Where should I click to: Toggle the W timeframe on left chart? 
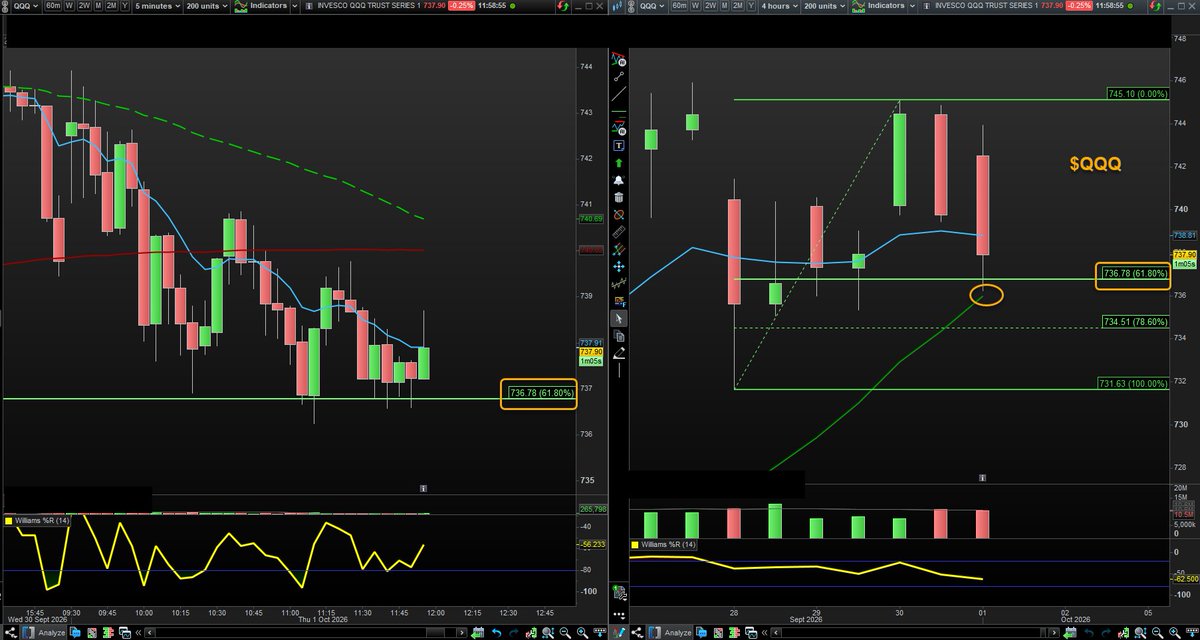69,6
